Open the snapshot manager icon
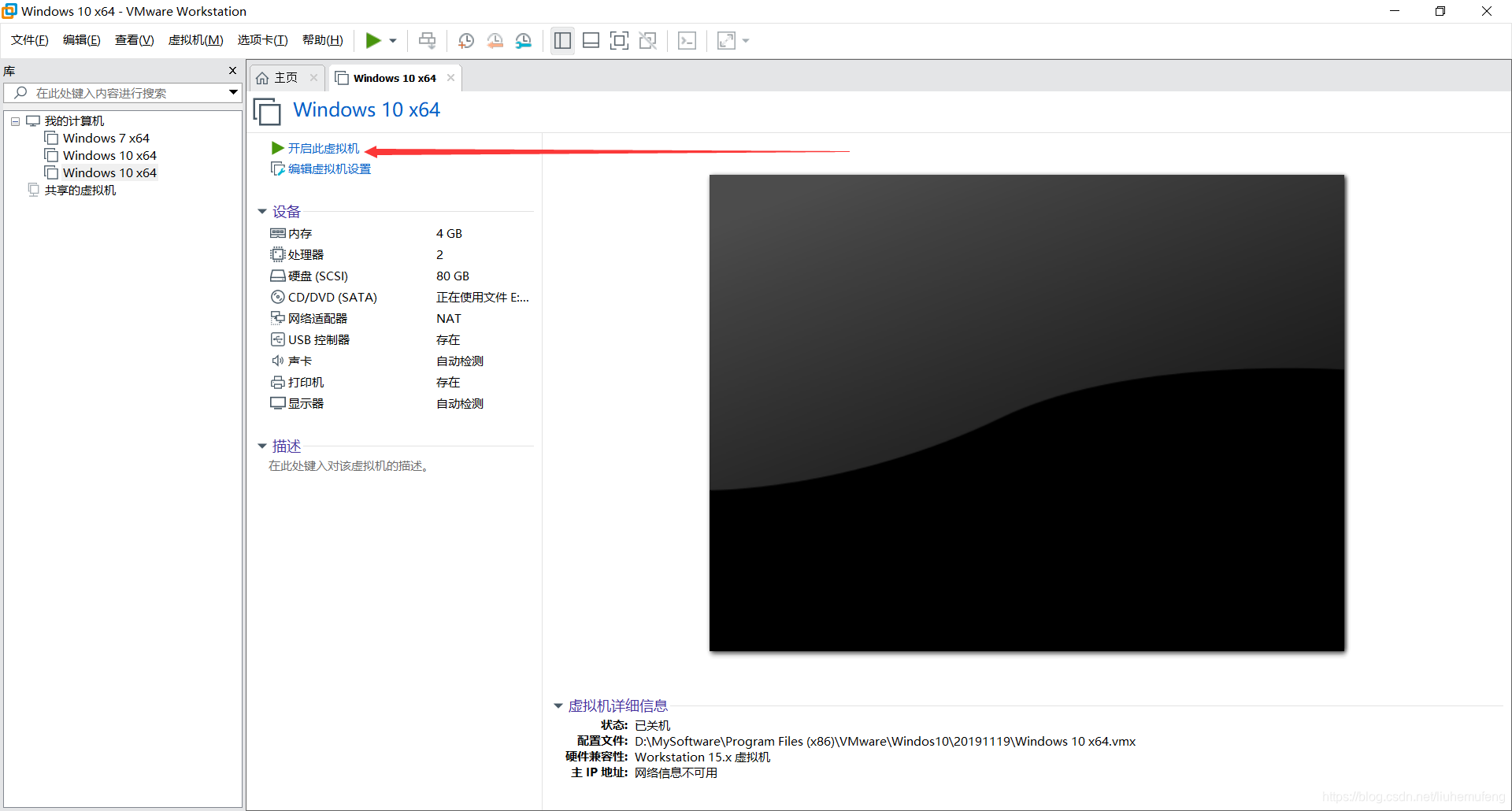This screenshot has height=811, width=1512. [x=524, y=40]
